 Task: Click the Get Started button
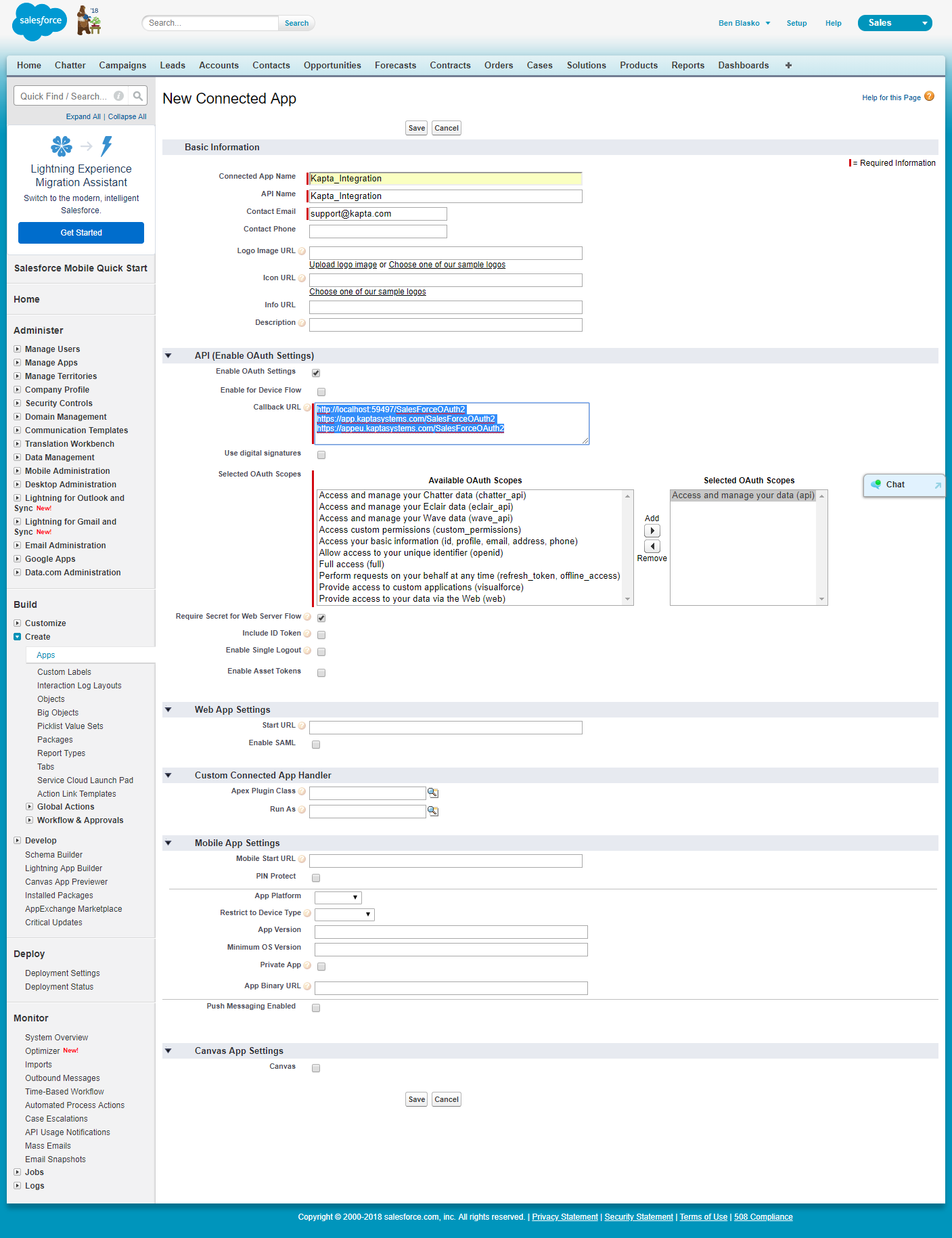[81, 233]
